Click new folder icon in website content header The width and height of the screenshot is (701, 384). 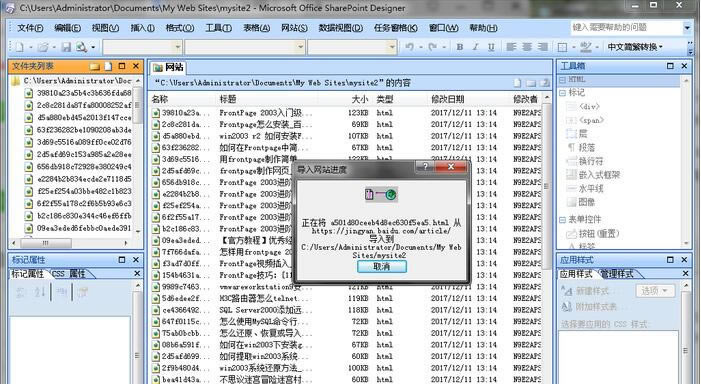pyautogui.click(x=531, y=83)
